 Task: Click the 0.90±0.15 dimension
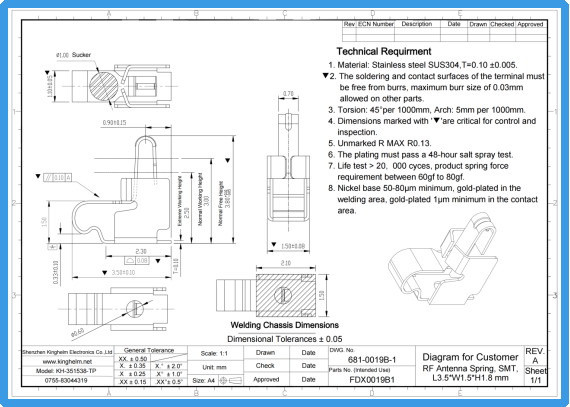coord(114,123)
